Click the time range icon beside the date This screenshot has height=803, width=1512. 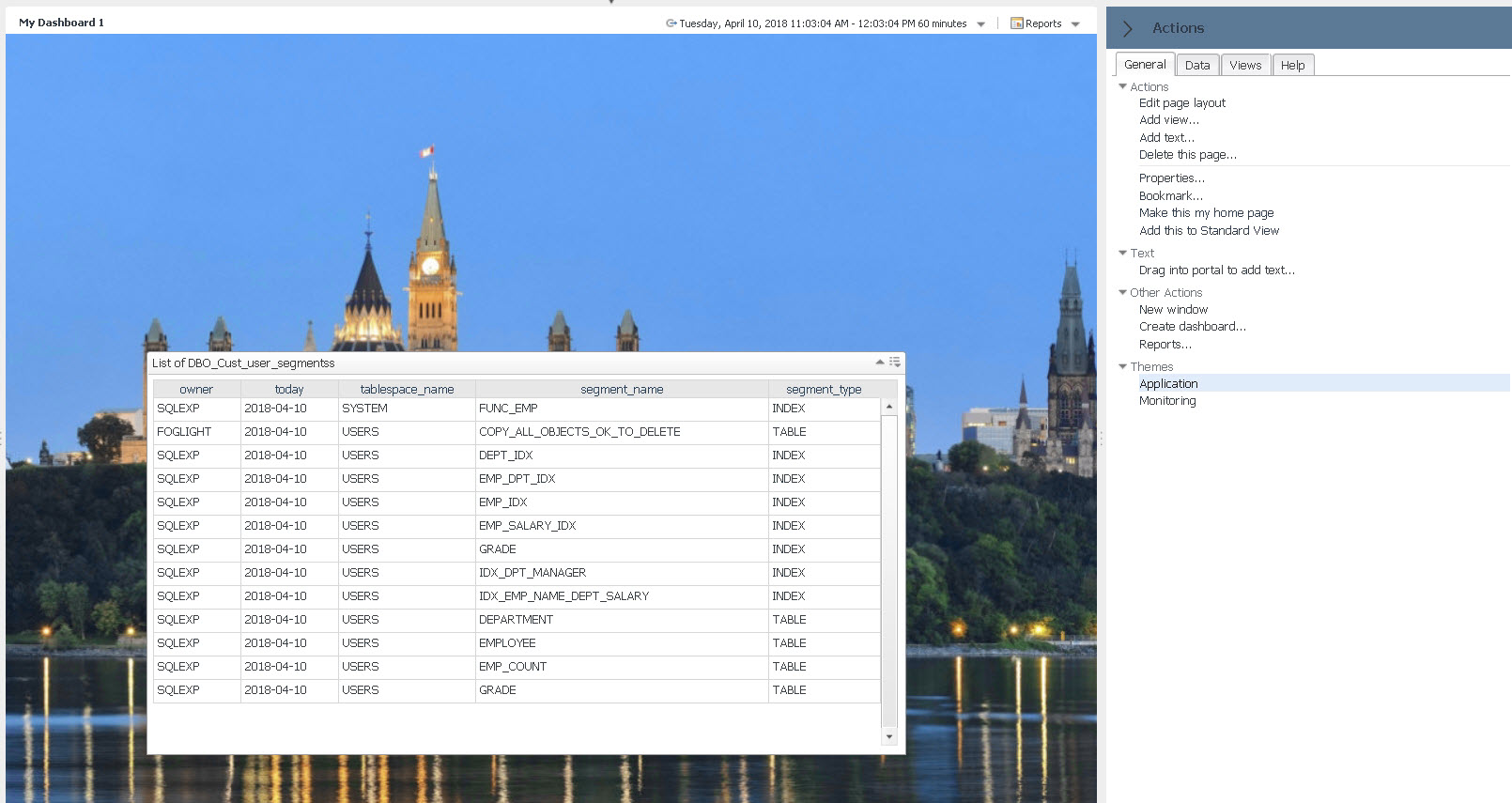pyautogui.click(x=671, y=23)
